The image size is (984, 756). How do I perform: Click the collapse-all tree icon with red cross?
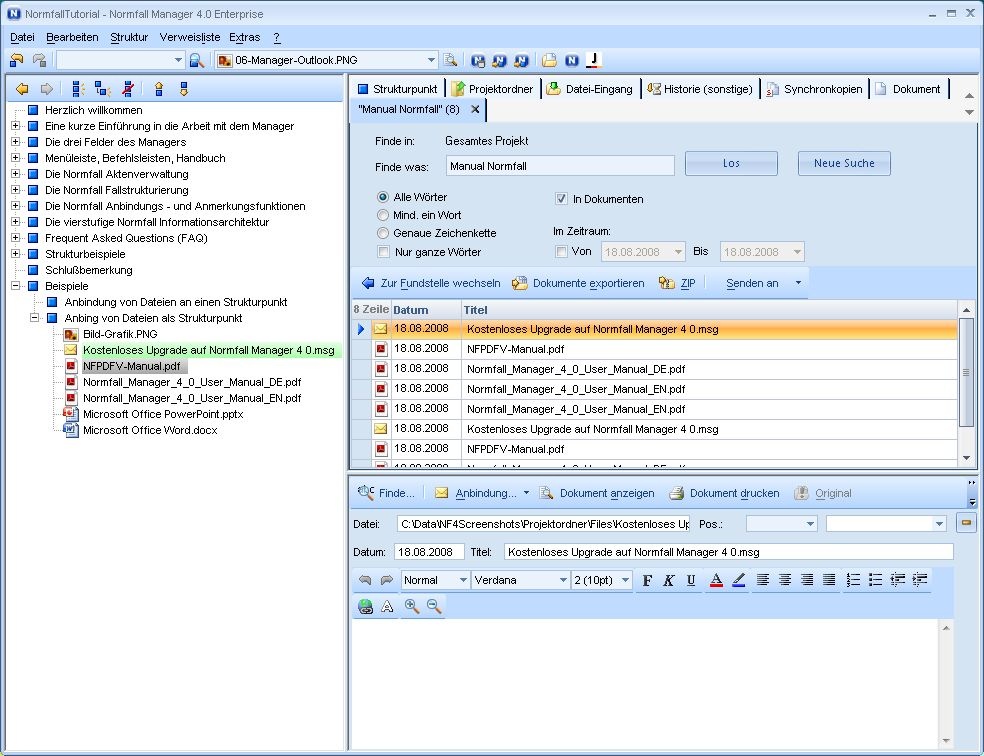coord(128,89)
